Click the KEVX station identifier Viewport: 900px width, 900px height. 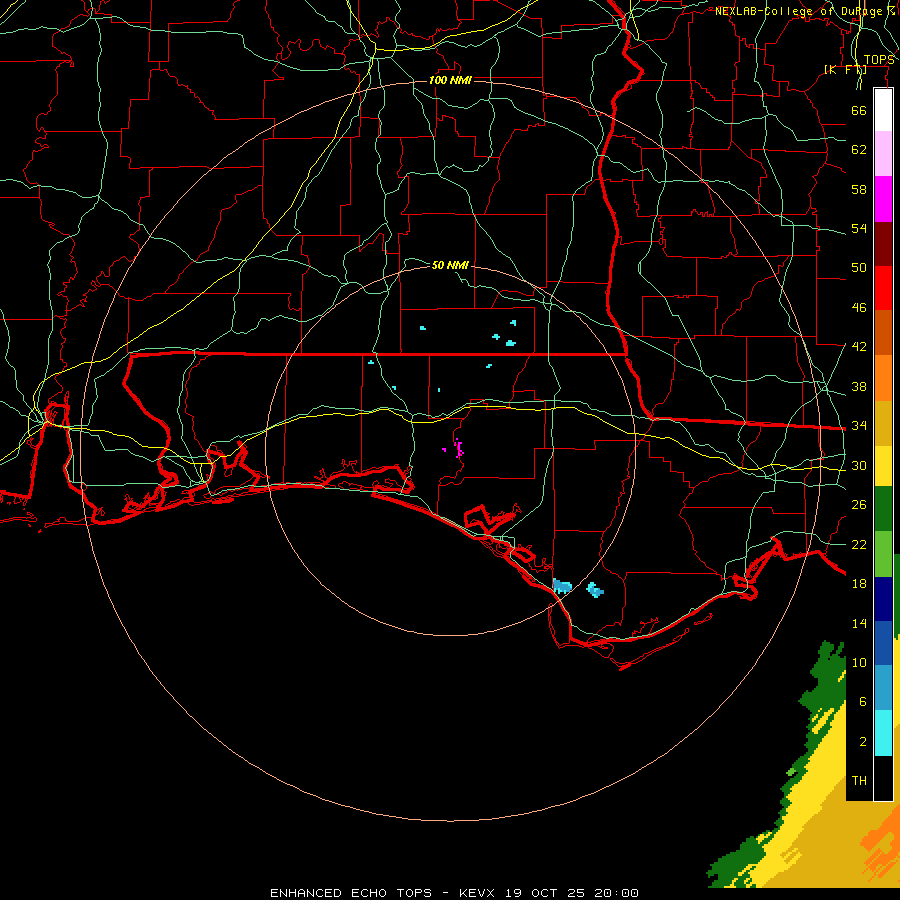pyautogui.click(x=476, y=893)
